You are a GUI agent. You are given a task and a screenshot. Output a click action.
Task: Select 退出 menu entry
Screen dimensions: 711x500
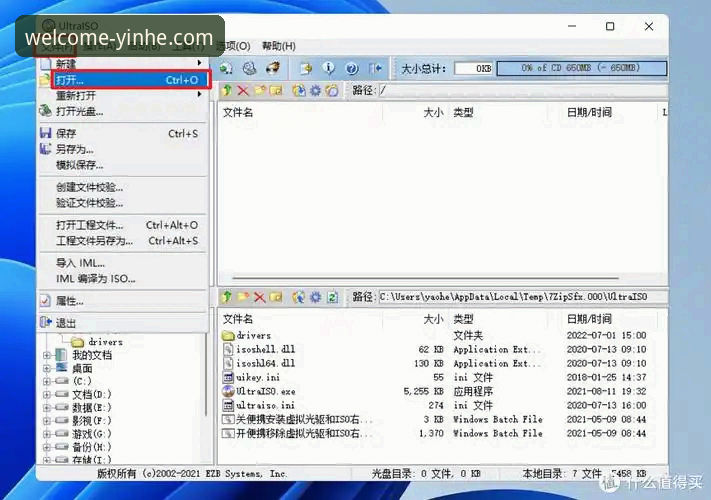[x=122, y=323]
